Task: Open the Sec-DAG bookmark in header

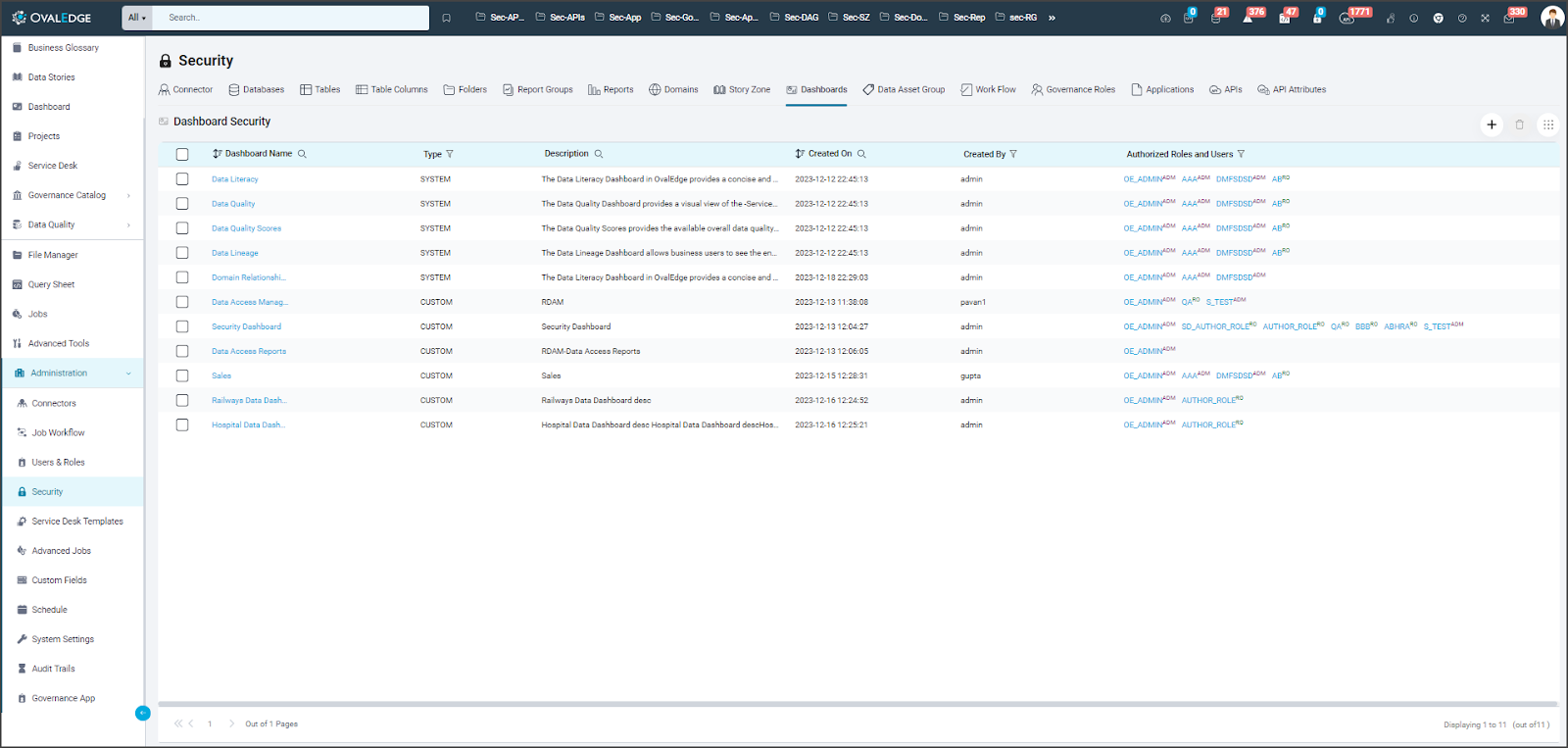Action: pyautogui.click(x=794, y=18)
